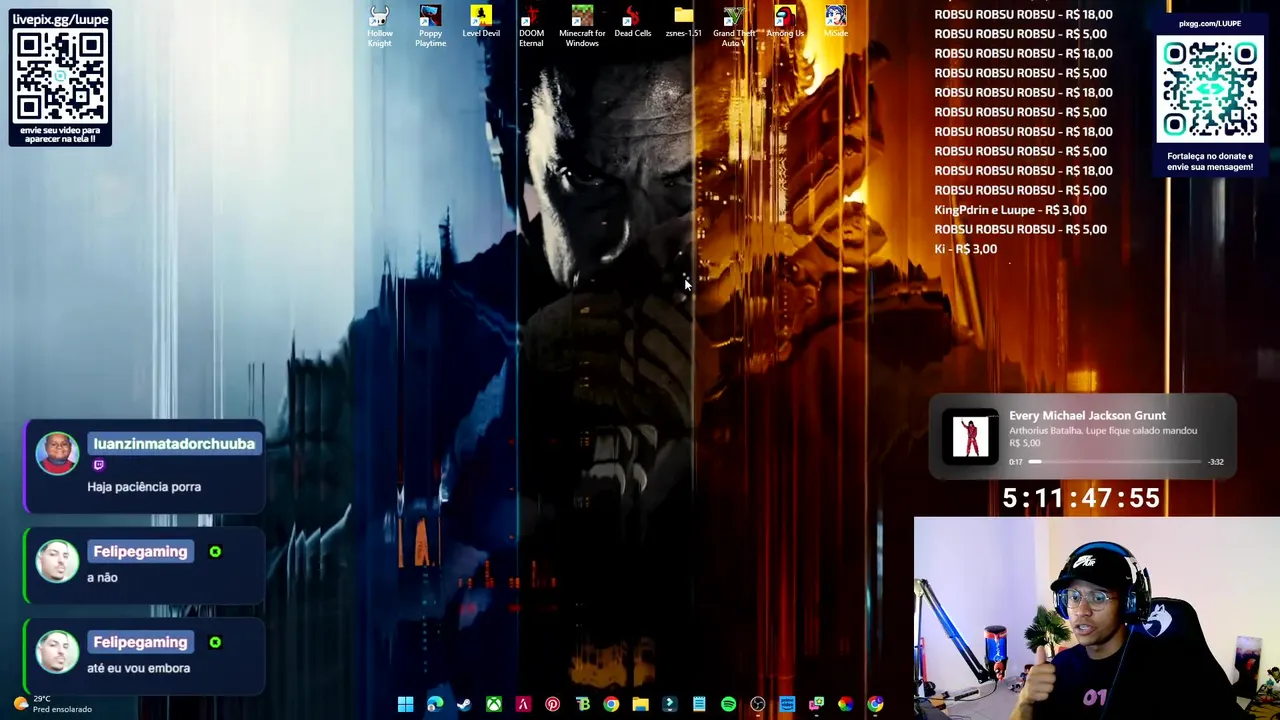
Task: Click 'Fortaleça no donate' text under QR
Action: coord(1209,161)
